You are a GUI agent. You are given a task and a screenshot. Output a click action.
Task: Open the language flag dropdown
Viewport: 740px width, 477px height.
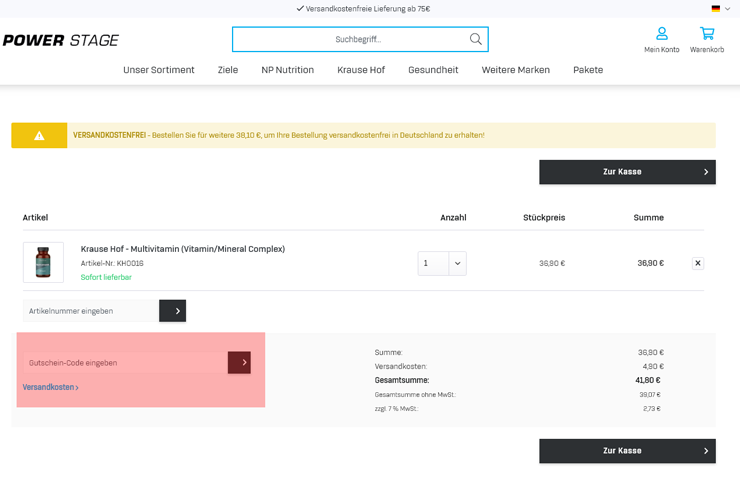point(721,8)
